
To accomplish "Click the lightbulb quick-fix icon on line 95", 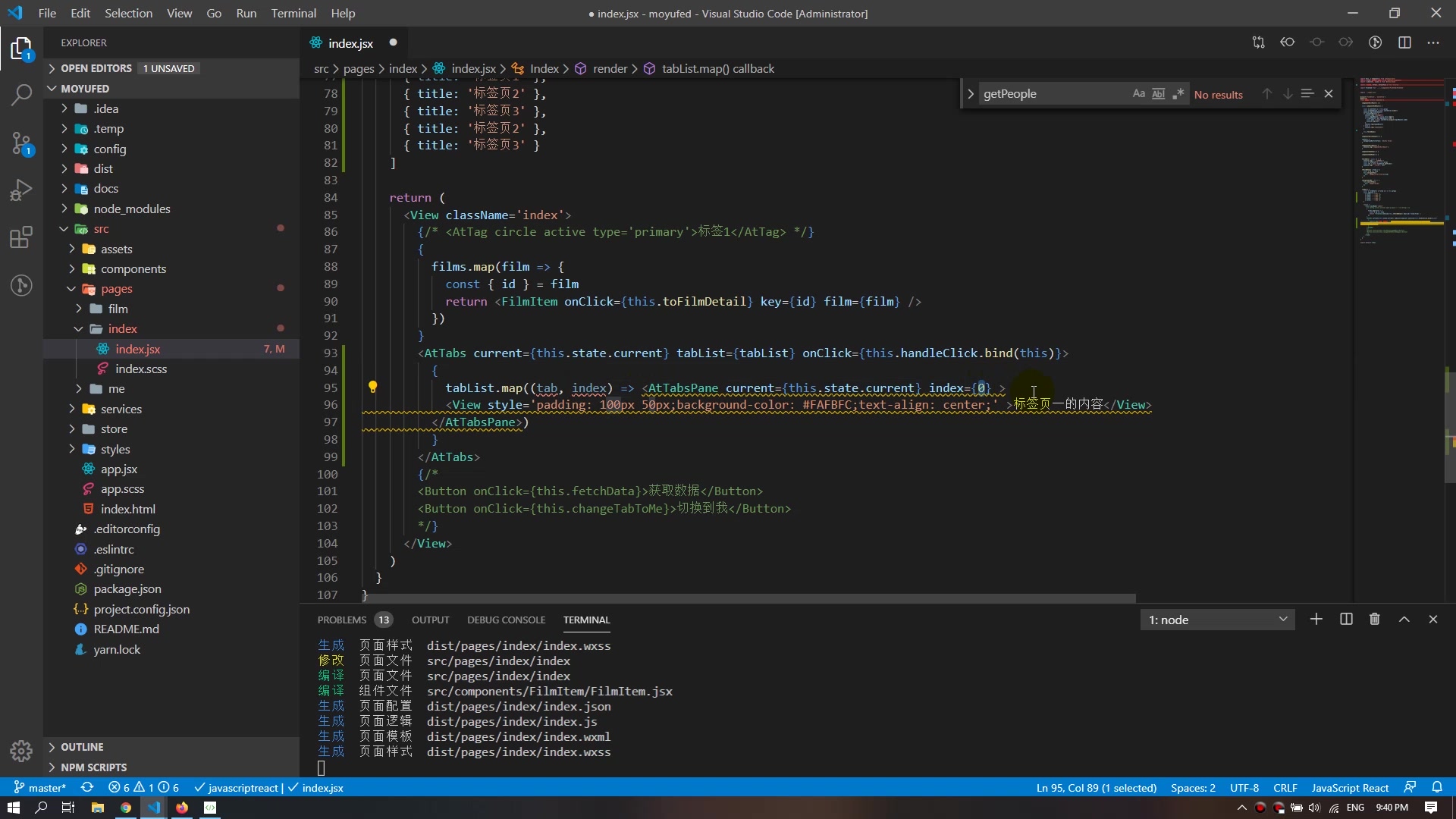I will pos(372,387).
